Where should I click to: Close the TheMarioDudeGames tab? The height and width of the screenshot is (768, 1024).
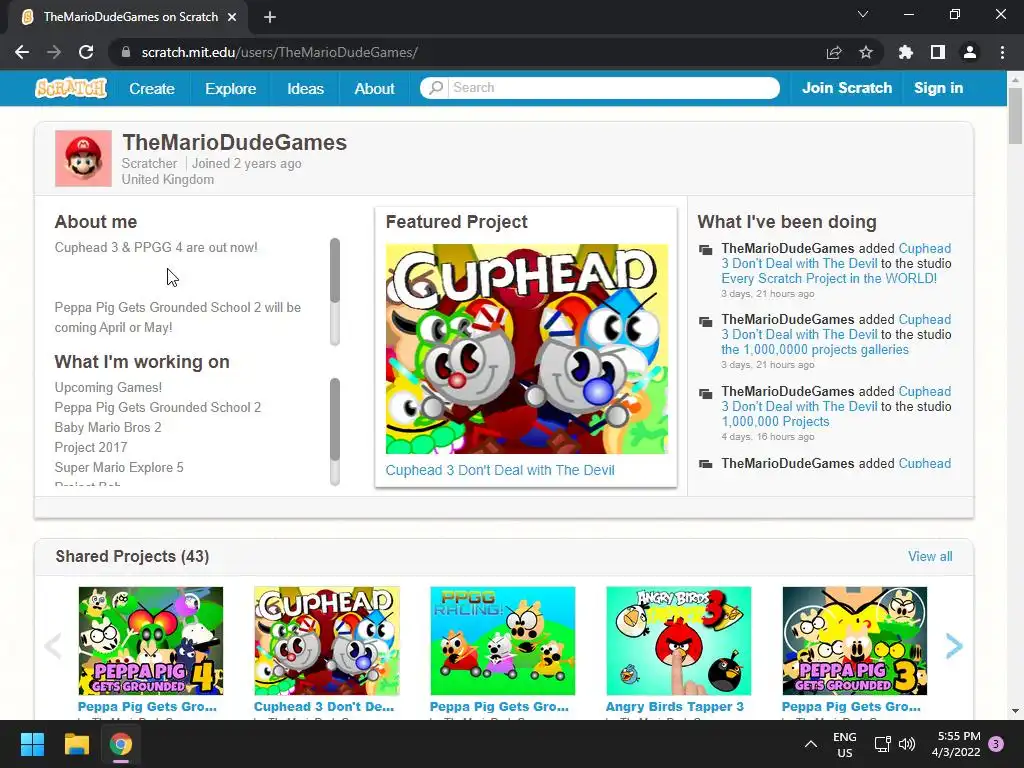232,17
